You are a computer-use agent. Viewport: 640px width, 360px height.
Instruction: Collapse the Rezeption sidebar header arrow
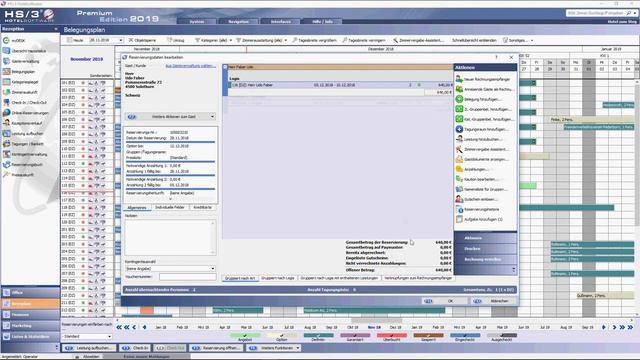56,29
